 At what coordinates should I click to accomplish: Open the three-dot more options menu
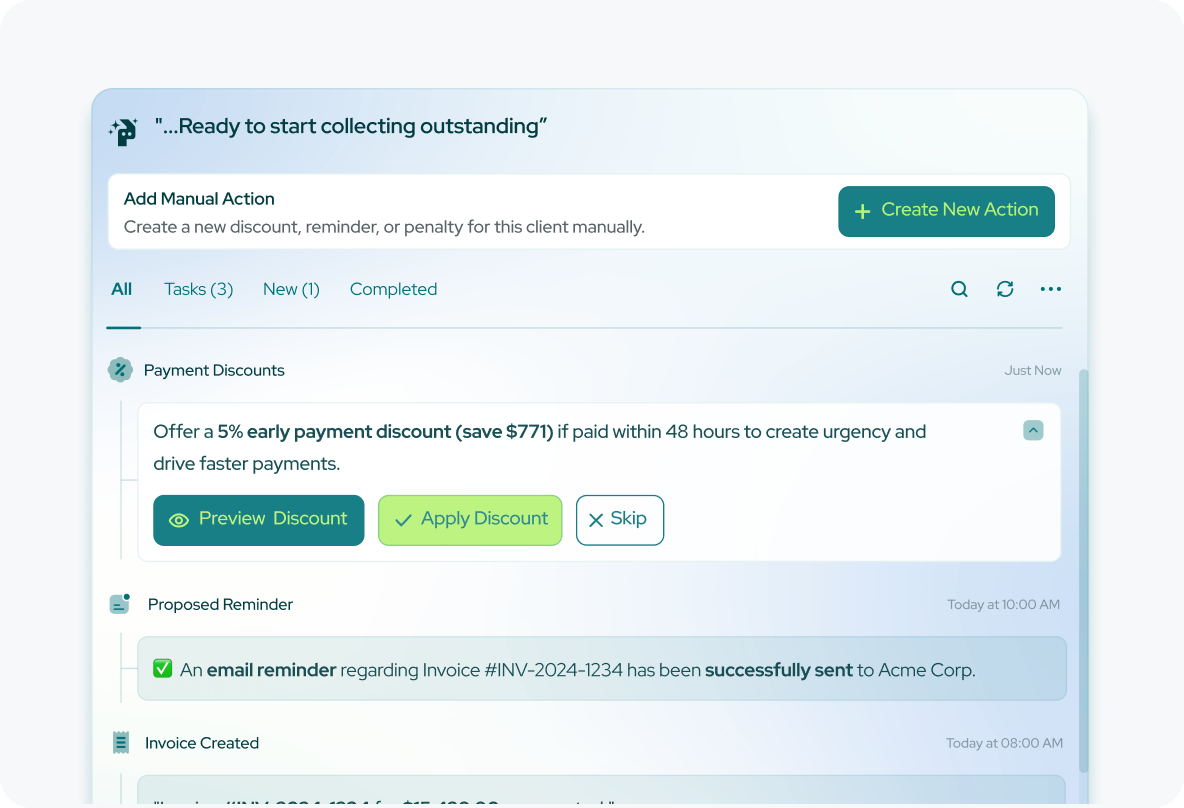pyautogui.click(x=1050, y=289)
